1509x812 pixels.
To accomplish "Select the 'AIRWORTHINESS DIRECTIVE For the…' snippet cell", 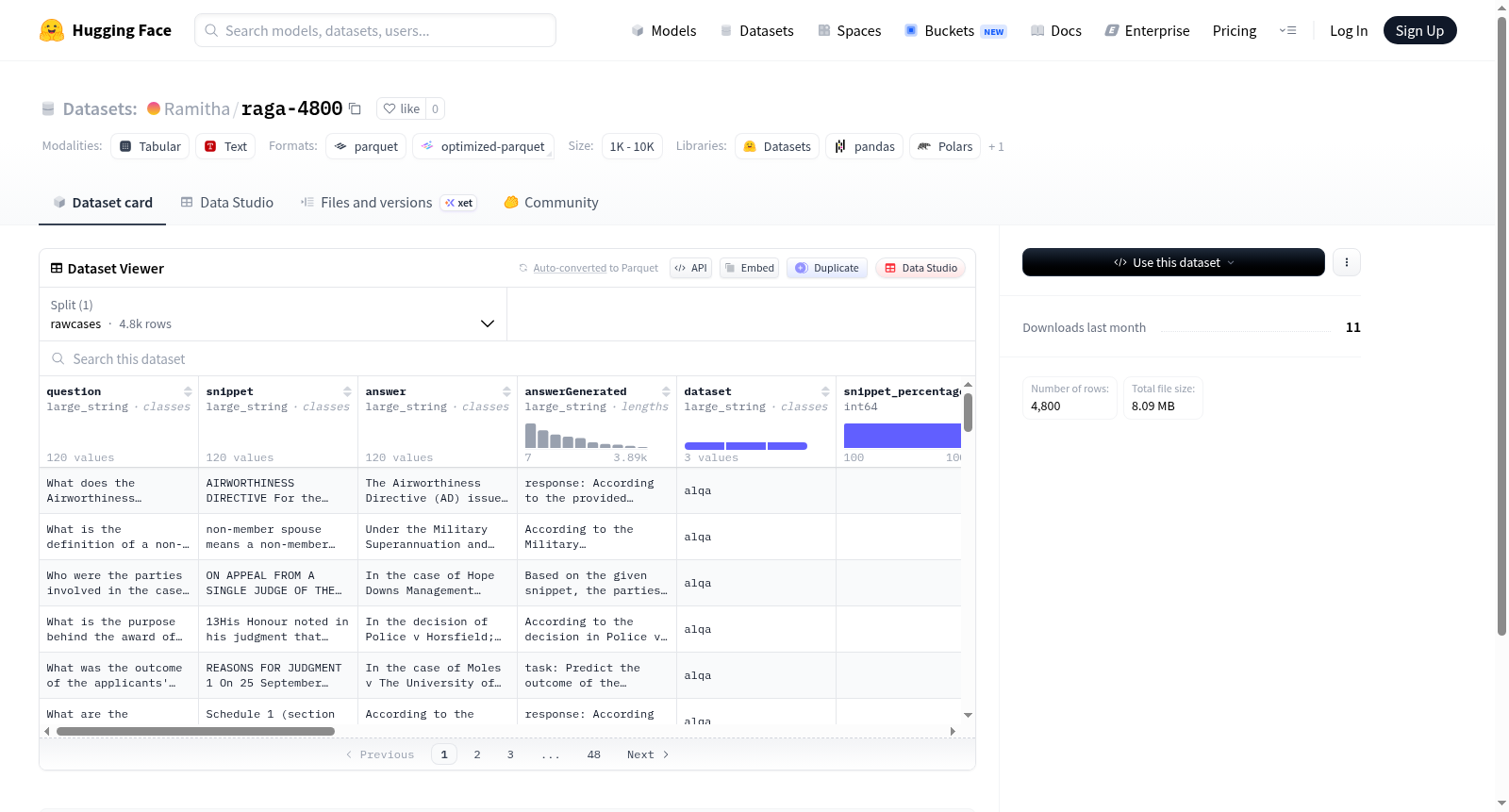I will point(278,490).
